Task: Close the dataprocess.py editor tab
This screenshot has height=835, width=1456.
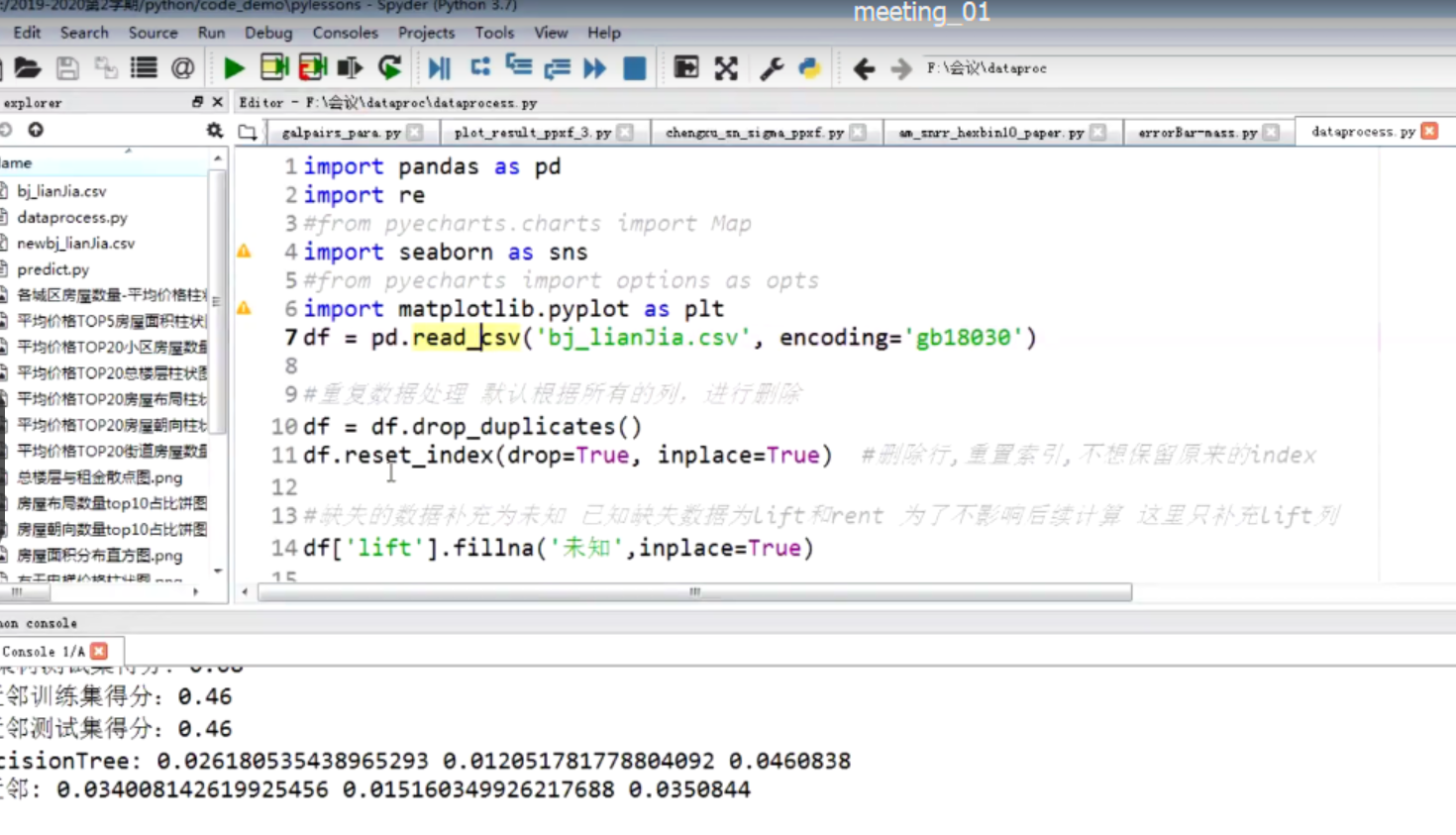Action: (x=1429, y=131)
